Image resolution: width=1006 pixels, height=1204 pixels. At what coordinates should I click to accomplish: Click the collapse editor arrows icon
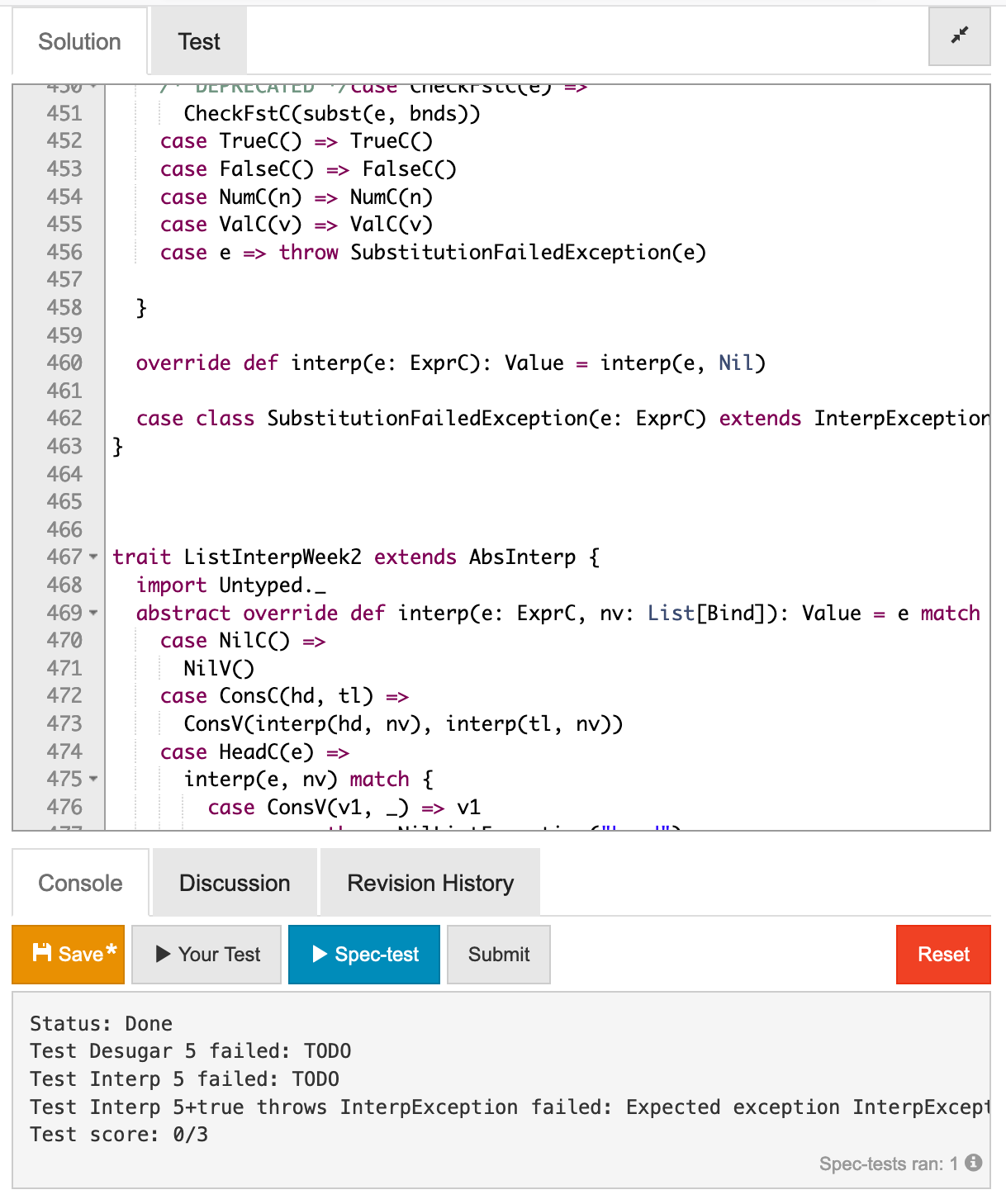[x=959, y=36]
